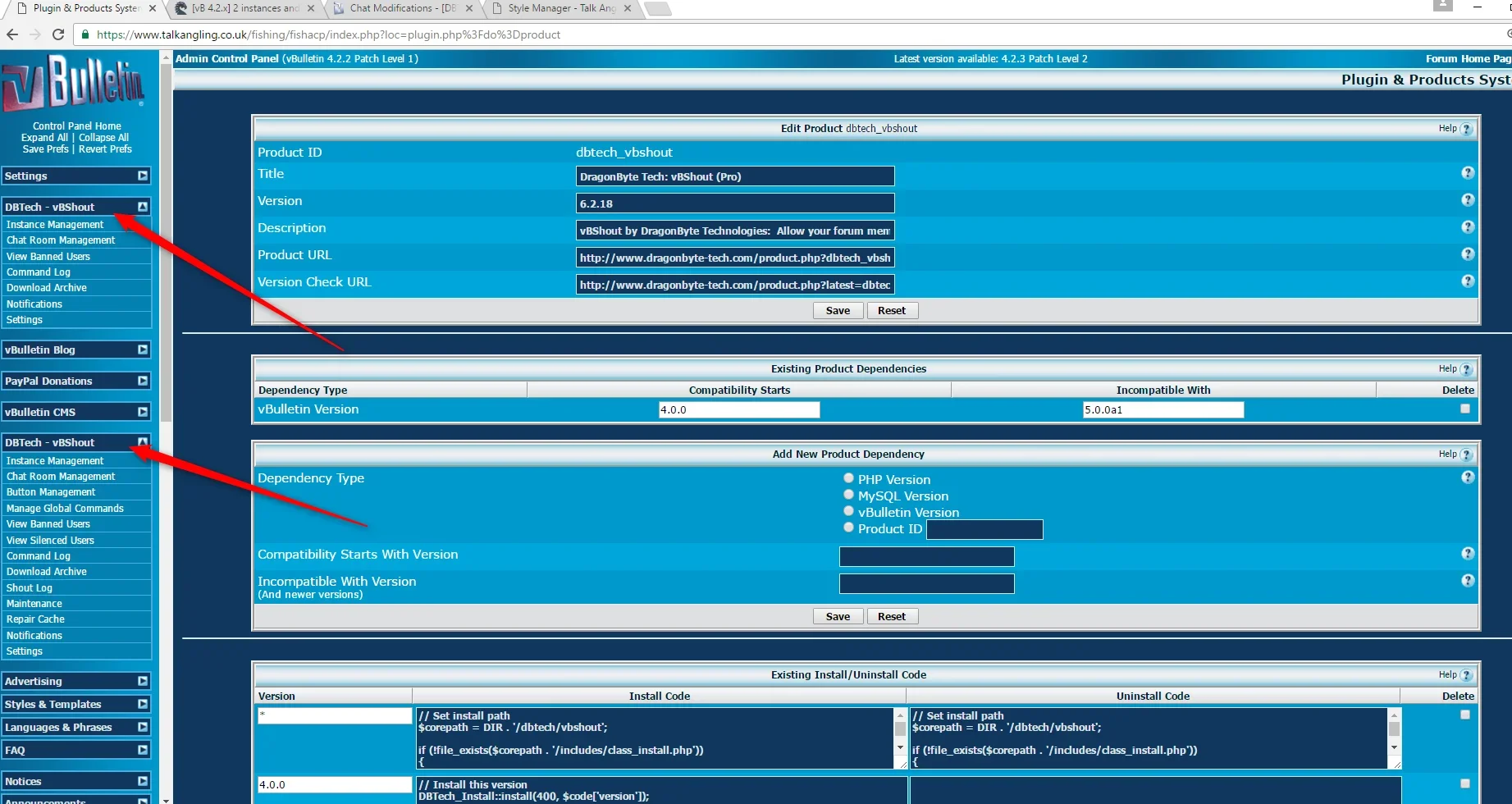This screenshot has width=1512, height=804.
Task: Close the Plugin & Products System tab
Action: point(153,8)
